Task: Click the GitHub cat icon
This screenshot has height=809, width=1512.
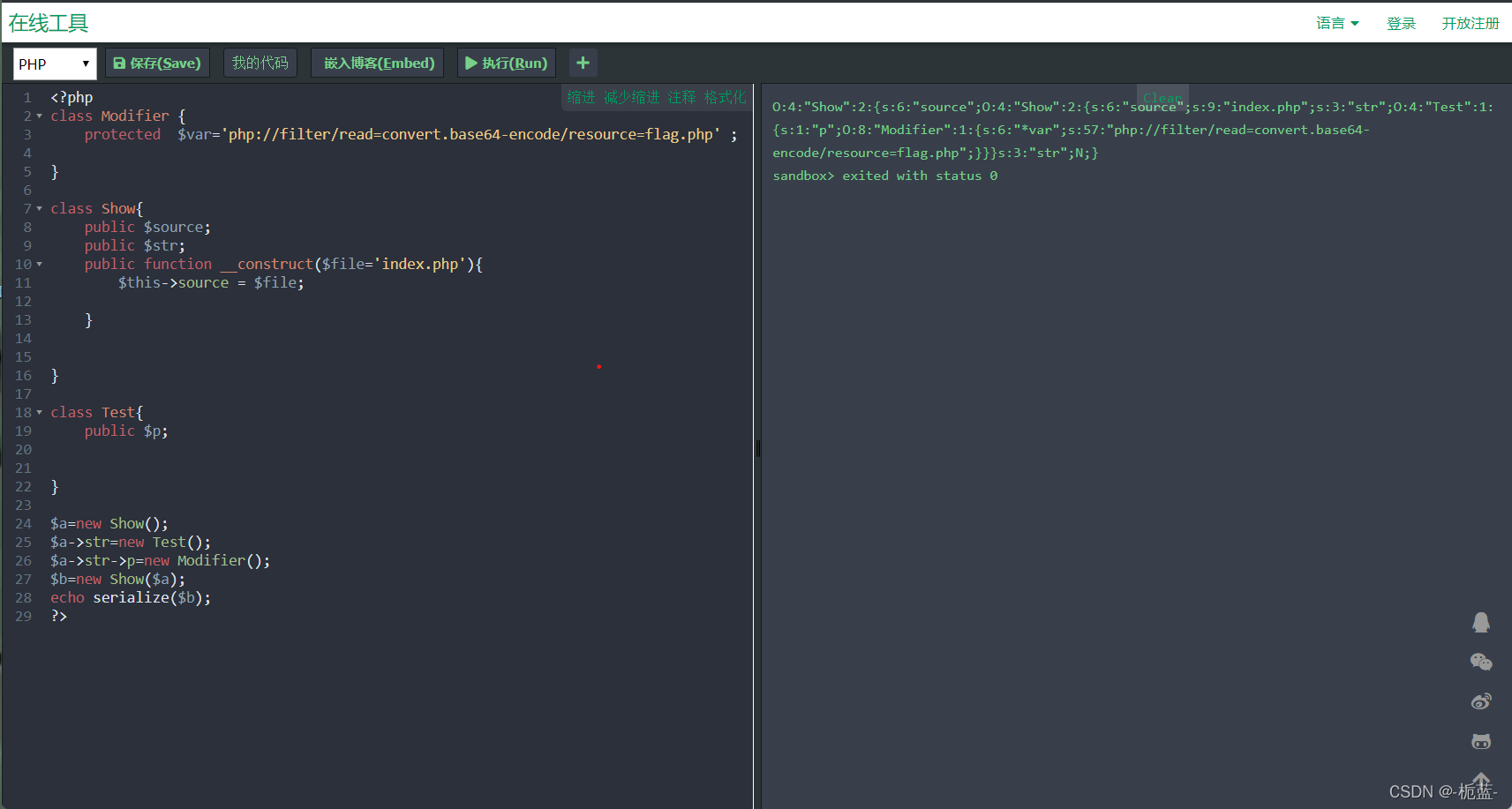Action: tap(1481, 741)
